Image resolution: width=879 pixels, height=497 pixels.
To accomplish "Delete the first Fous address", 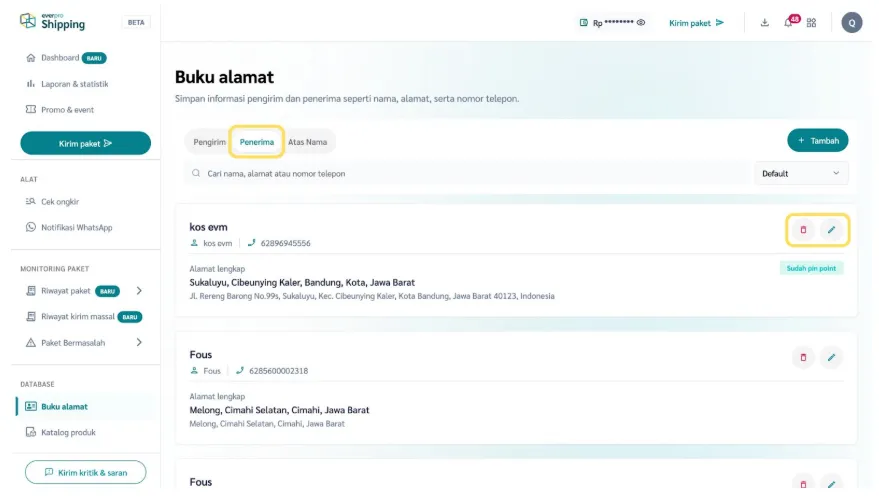I will pyautogui.click(x=803, y=357).
